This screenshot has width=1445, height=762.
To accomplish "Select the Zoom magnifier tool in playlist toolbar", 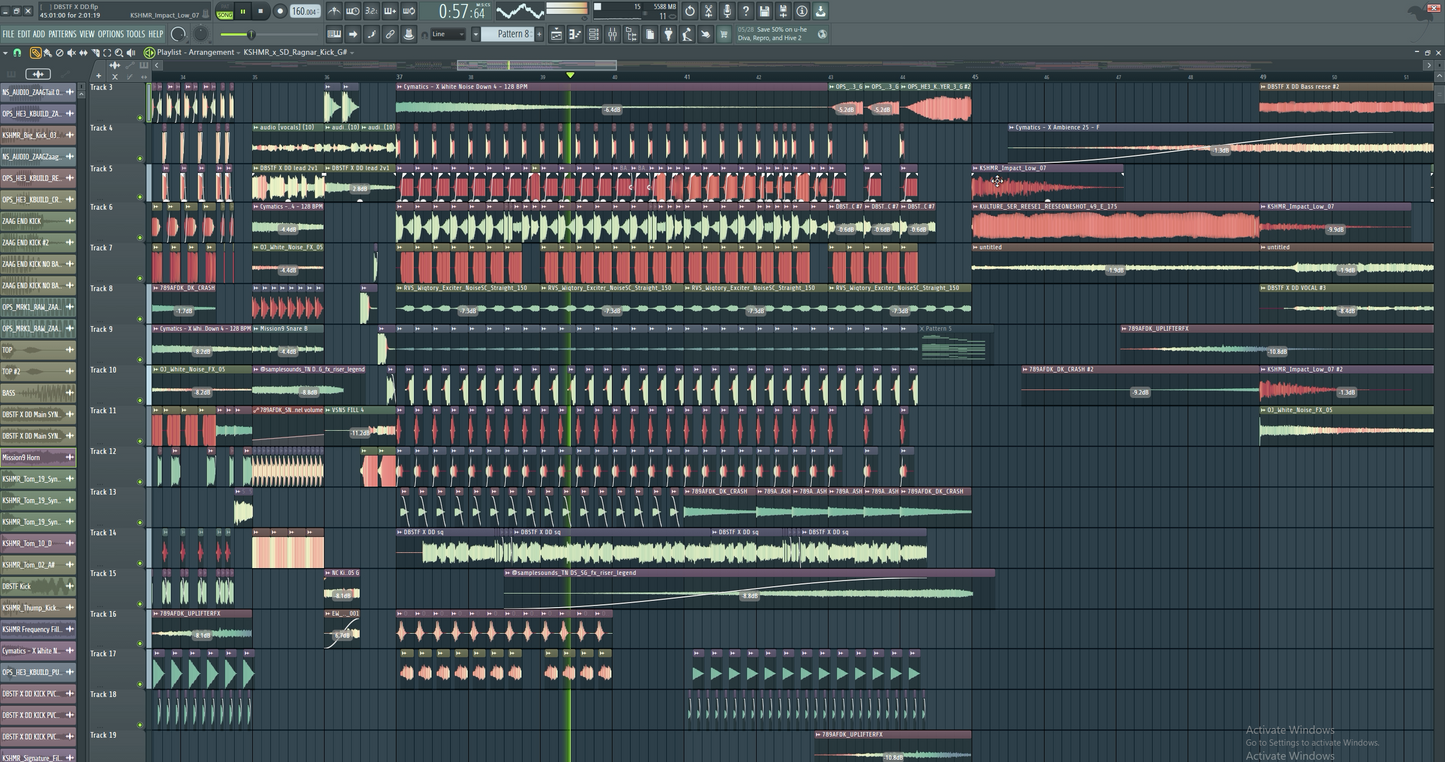I will coord(119,52).
